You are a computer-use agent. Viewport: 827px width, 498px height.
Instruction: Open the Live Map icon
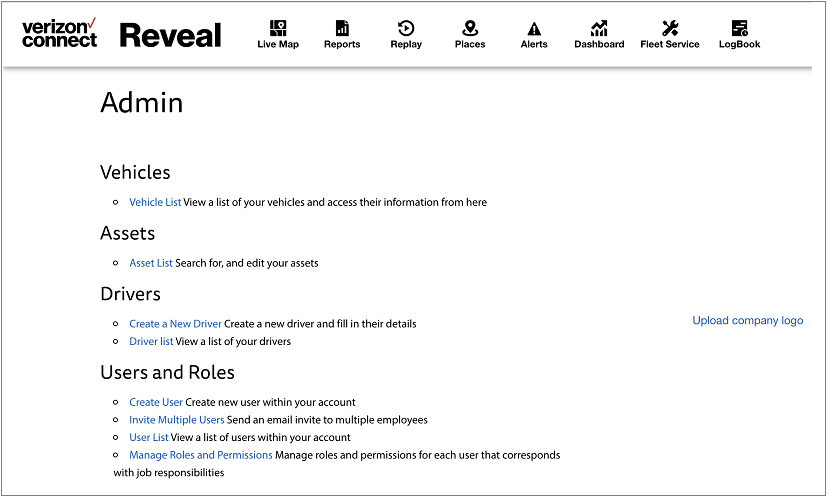278,28
